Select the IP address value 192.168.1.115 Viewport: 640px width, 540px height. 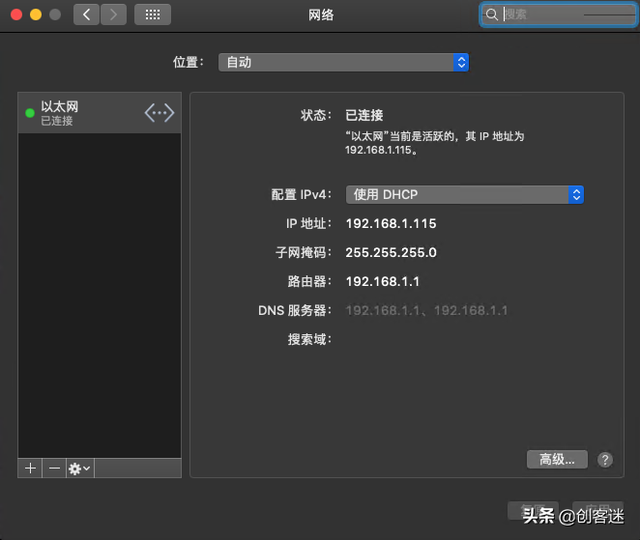tap(391, 224)
